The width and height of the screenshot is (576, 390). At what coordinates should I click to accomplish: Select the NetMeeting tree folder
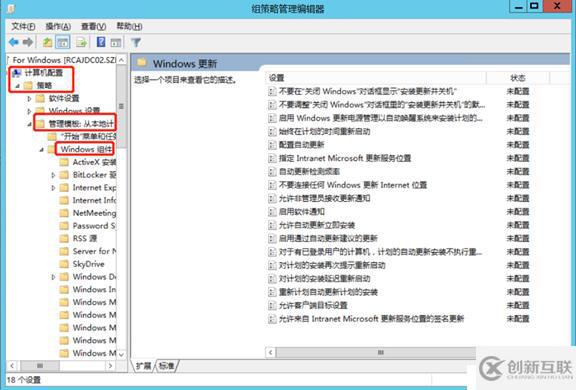94,213
